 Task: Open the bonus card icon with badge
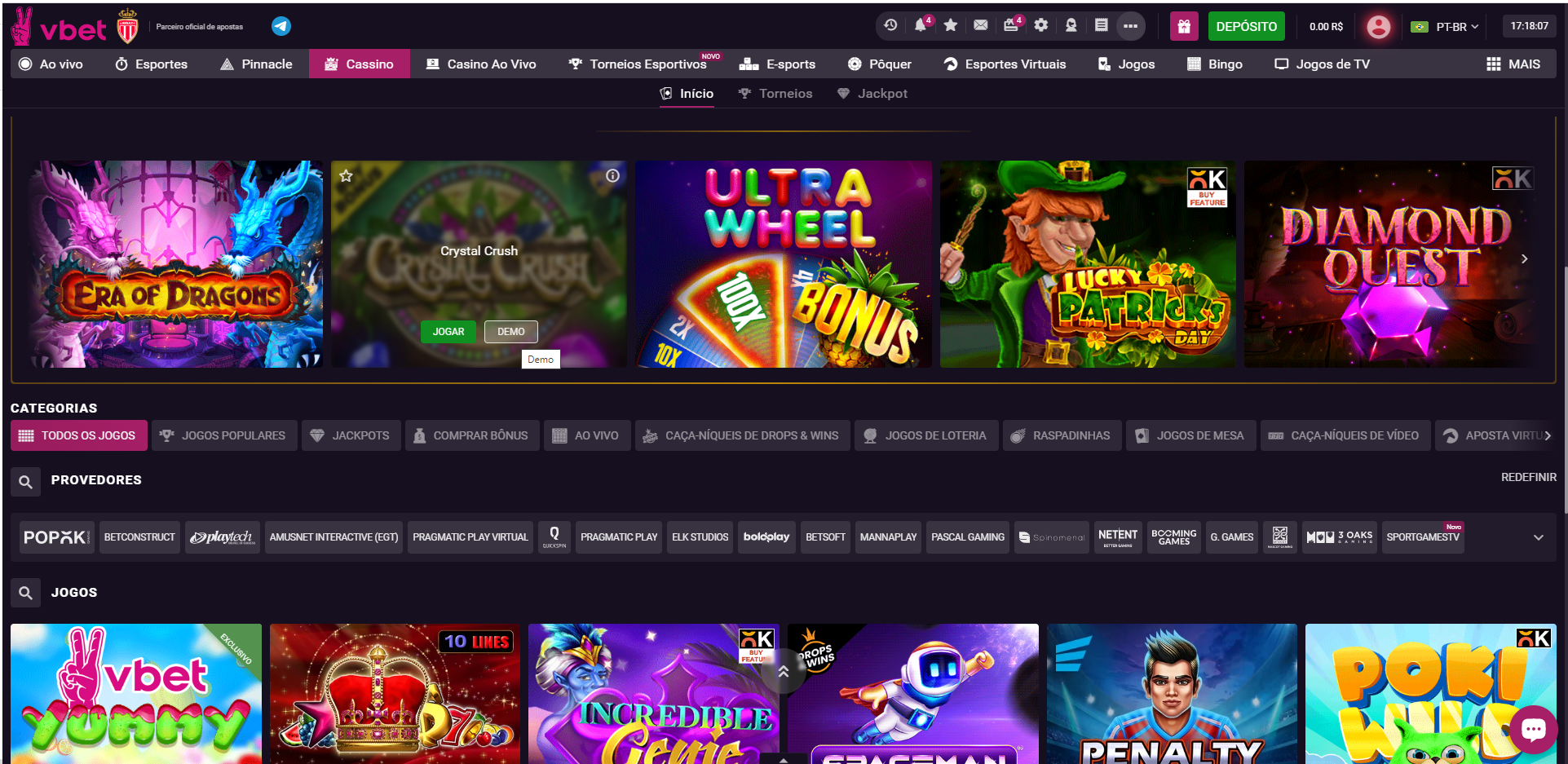[x=1011, y=25]
